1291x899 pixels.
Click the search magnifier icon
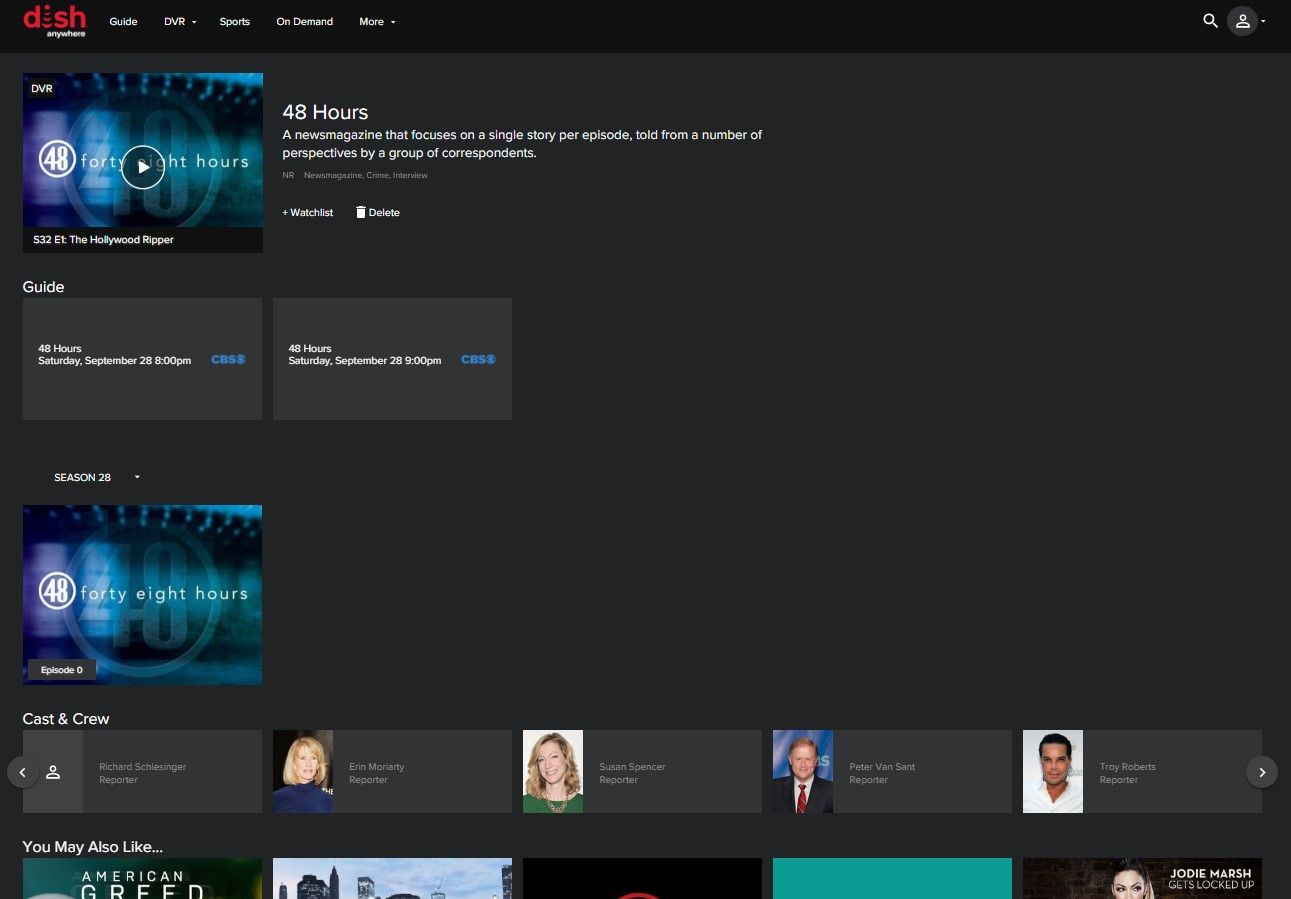click(x=1210, y=21)
